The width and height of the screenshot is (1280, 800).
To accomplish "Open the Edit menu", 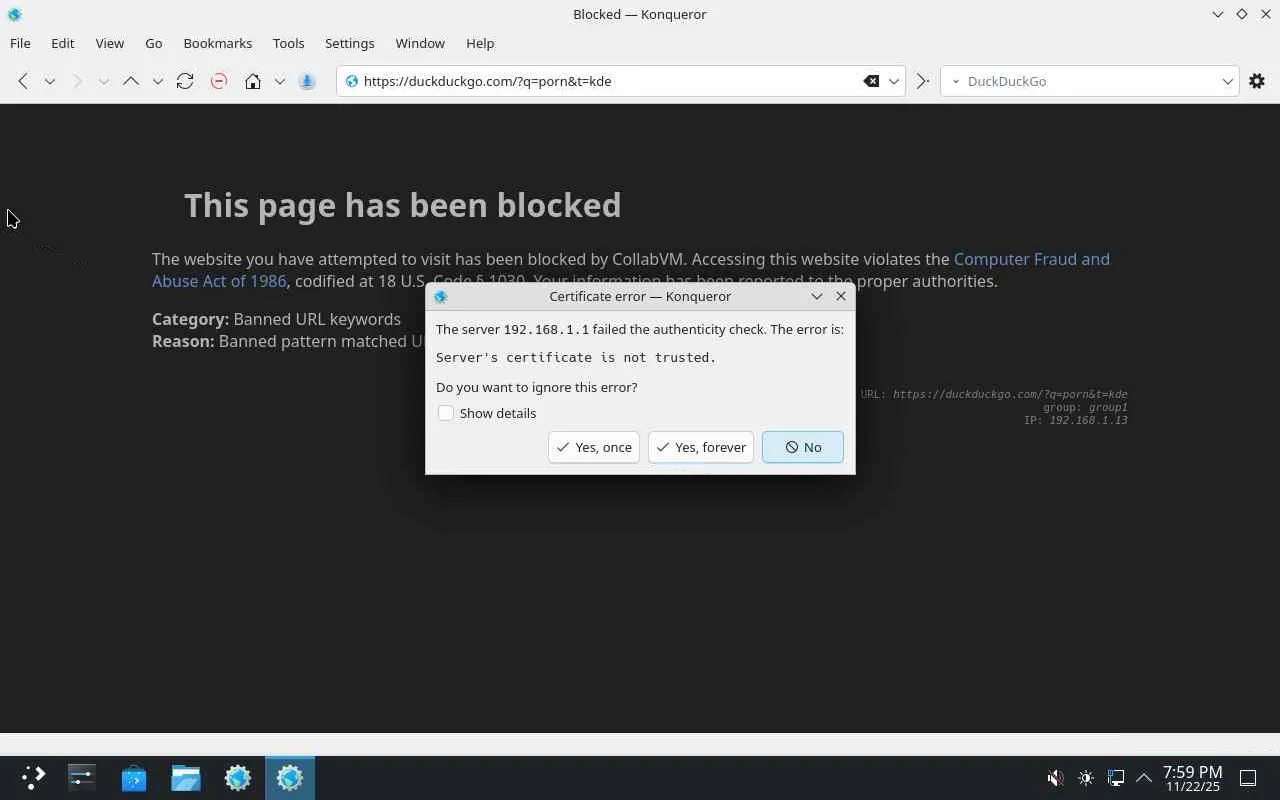I will click(63, 43).
